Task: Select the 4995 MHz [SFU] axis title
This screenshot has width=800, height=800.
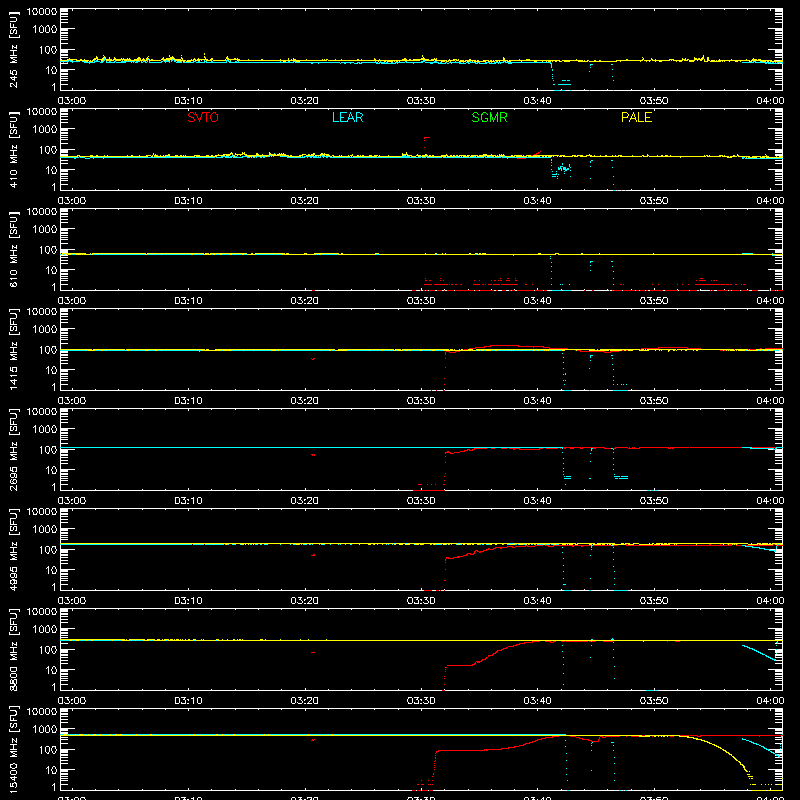Action: click(14, 549)
